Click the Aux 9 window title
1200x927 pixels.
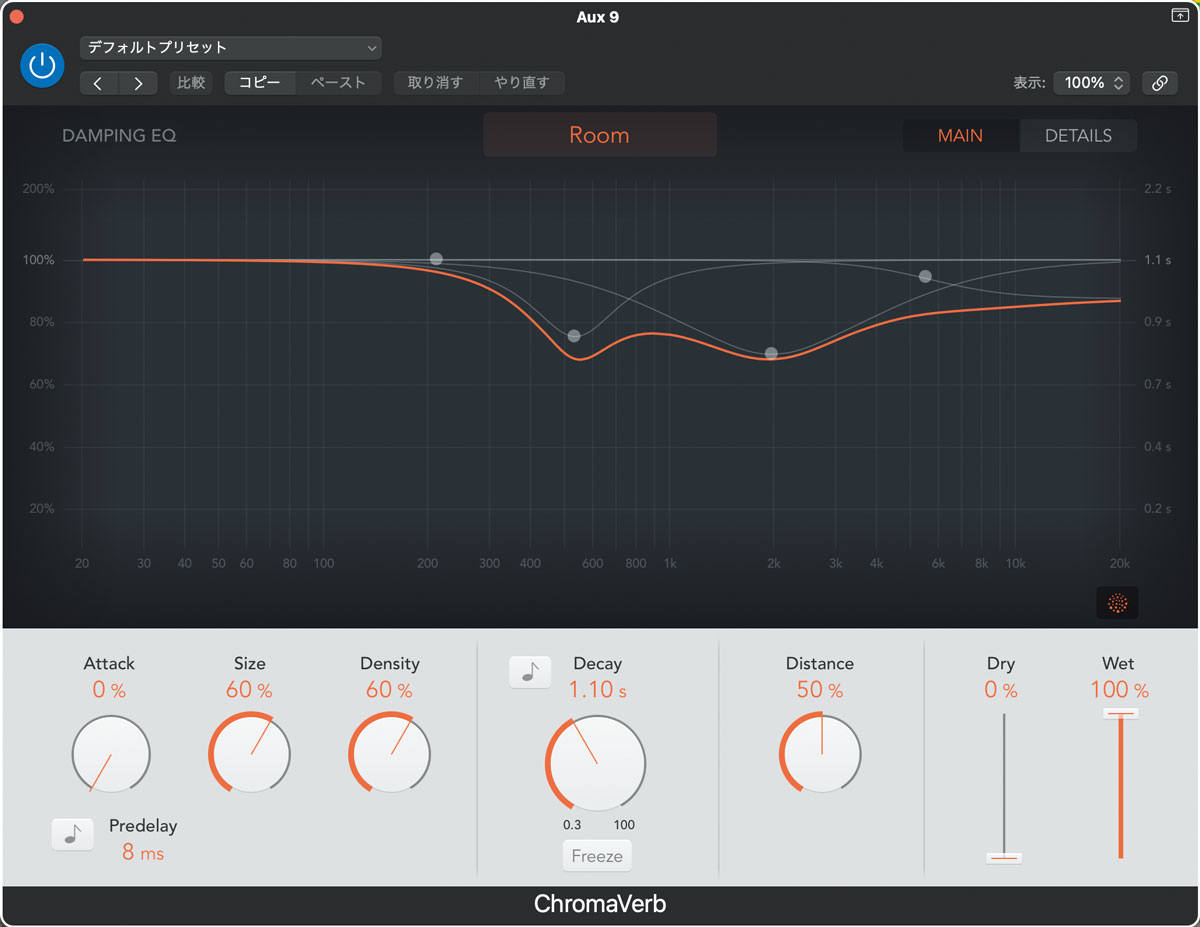[x=598, y=17]
